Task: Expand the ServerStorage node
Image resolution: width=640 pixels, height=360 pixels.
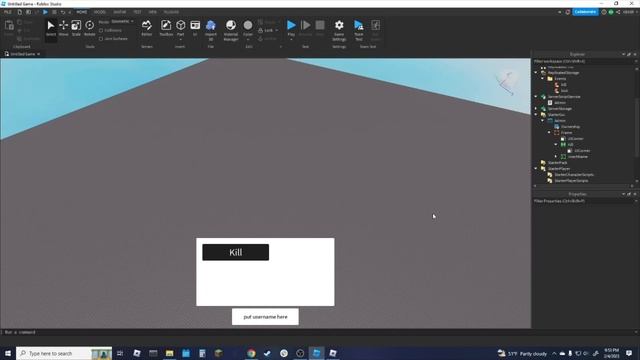Action: [536, 109]
